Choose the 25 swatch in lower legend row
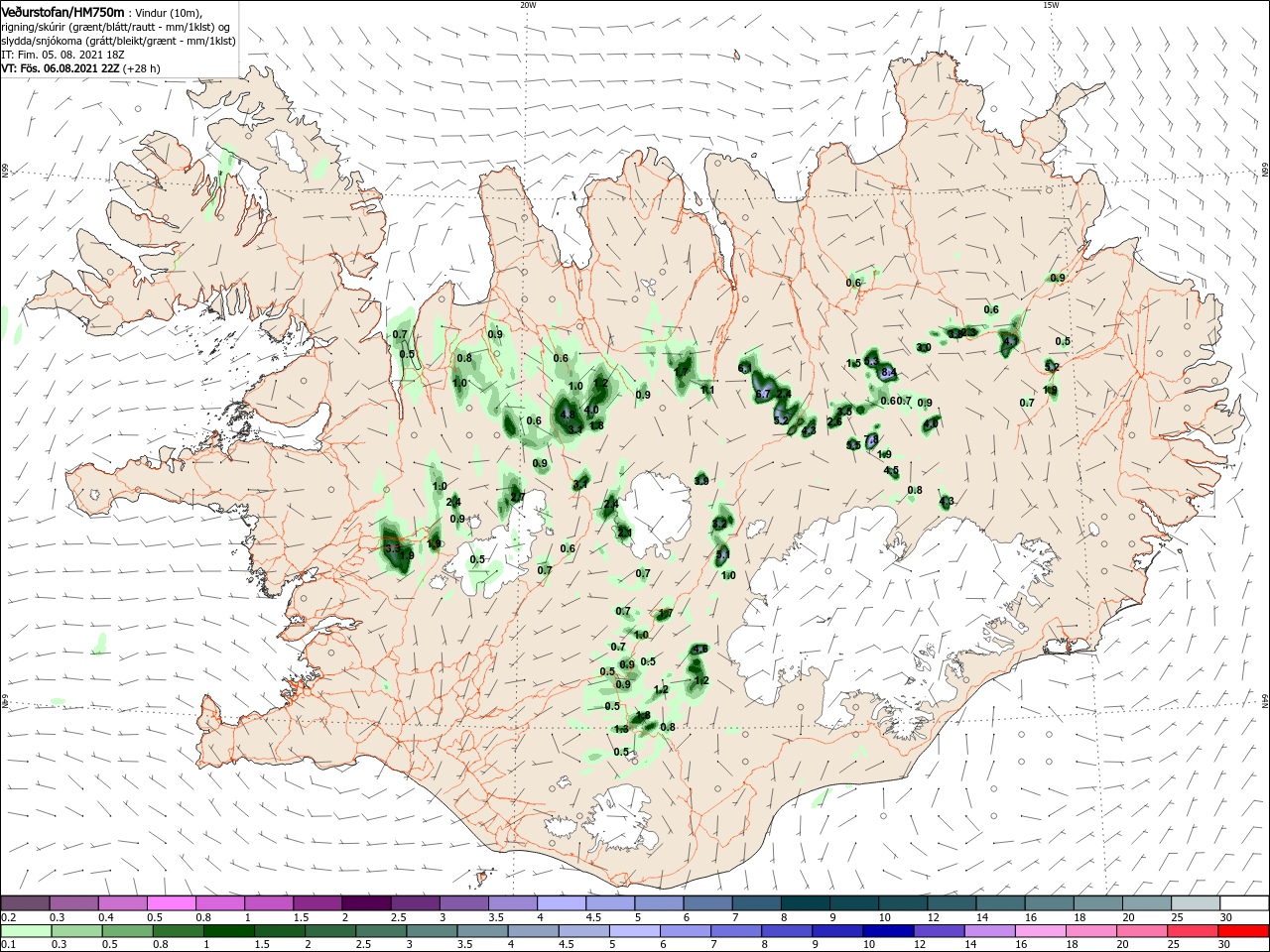 coord(1192,931)
